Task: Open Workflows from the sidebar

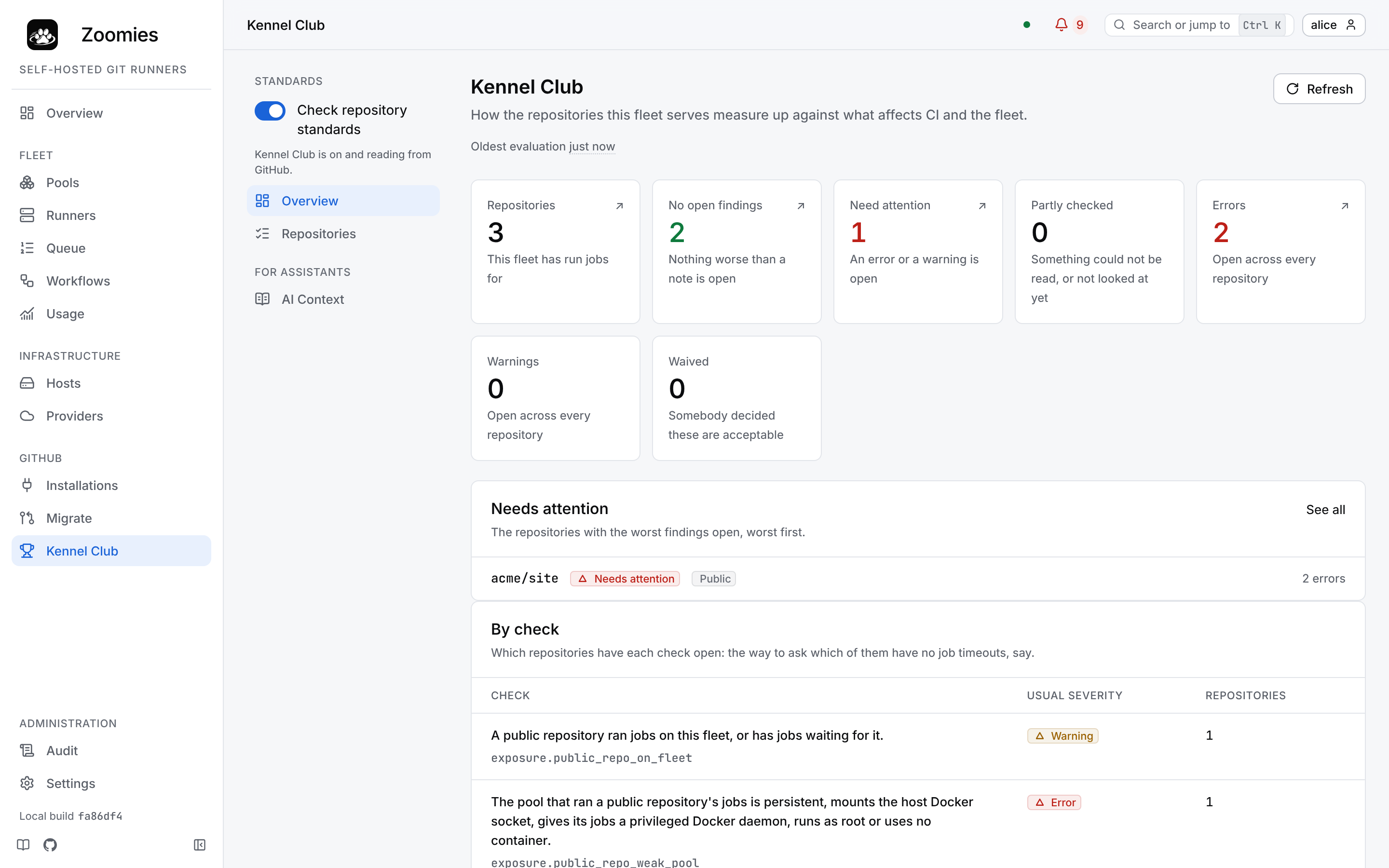Action: pos(111,281)
